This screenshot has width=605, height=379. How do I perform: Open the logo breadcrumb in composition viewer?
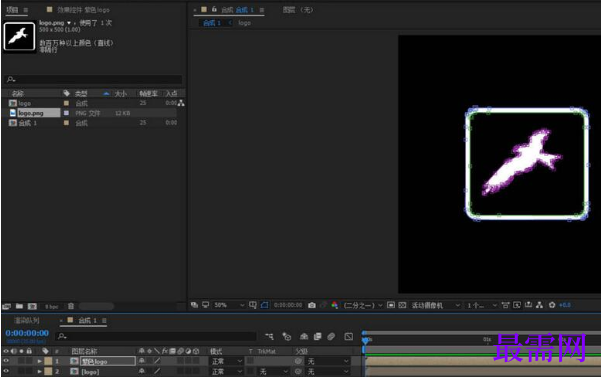pos(244,23)
